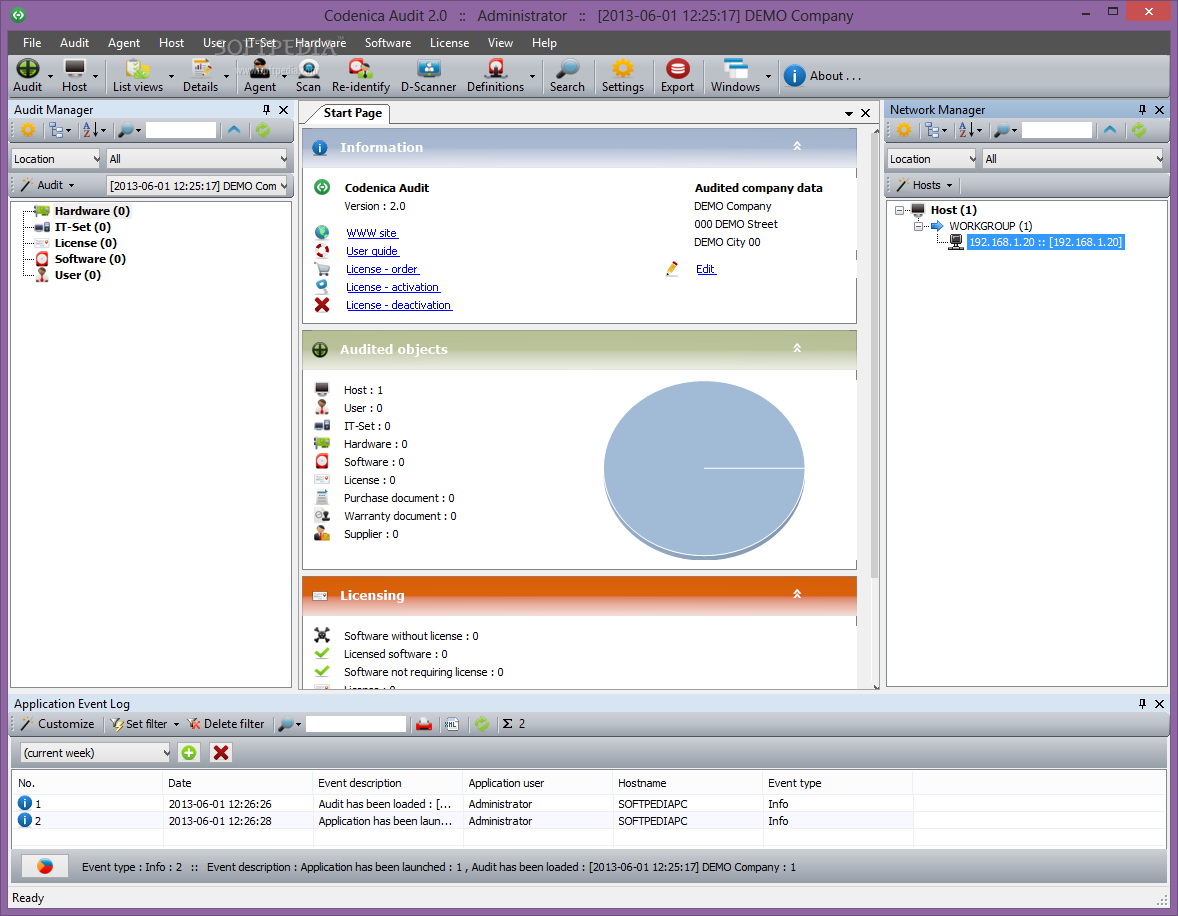1178x916 pixels.
Task: Click the green add filter button
Action: pos(189,752)
